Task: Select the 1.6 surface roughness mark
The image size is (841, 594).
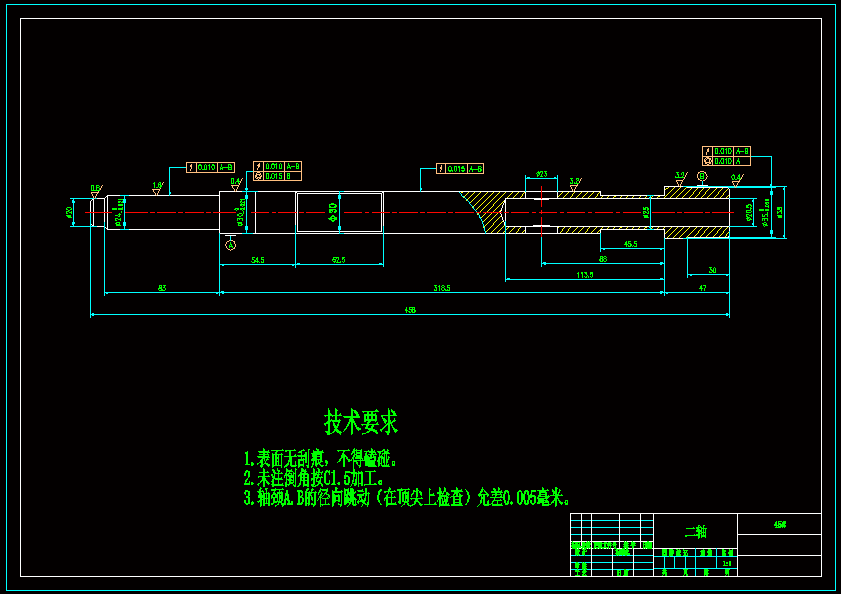Action: click(156, 185)
